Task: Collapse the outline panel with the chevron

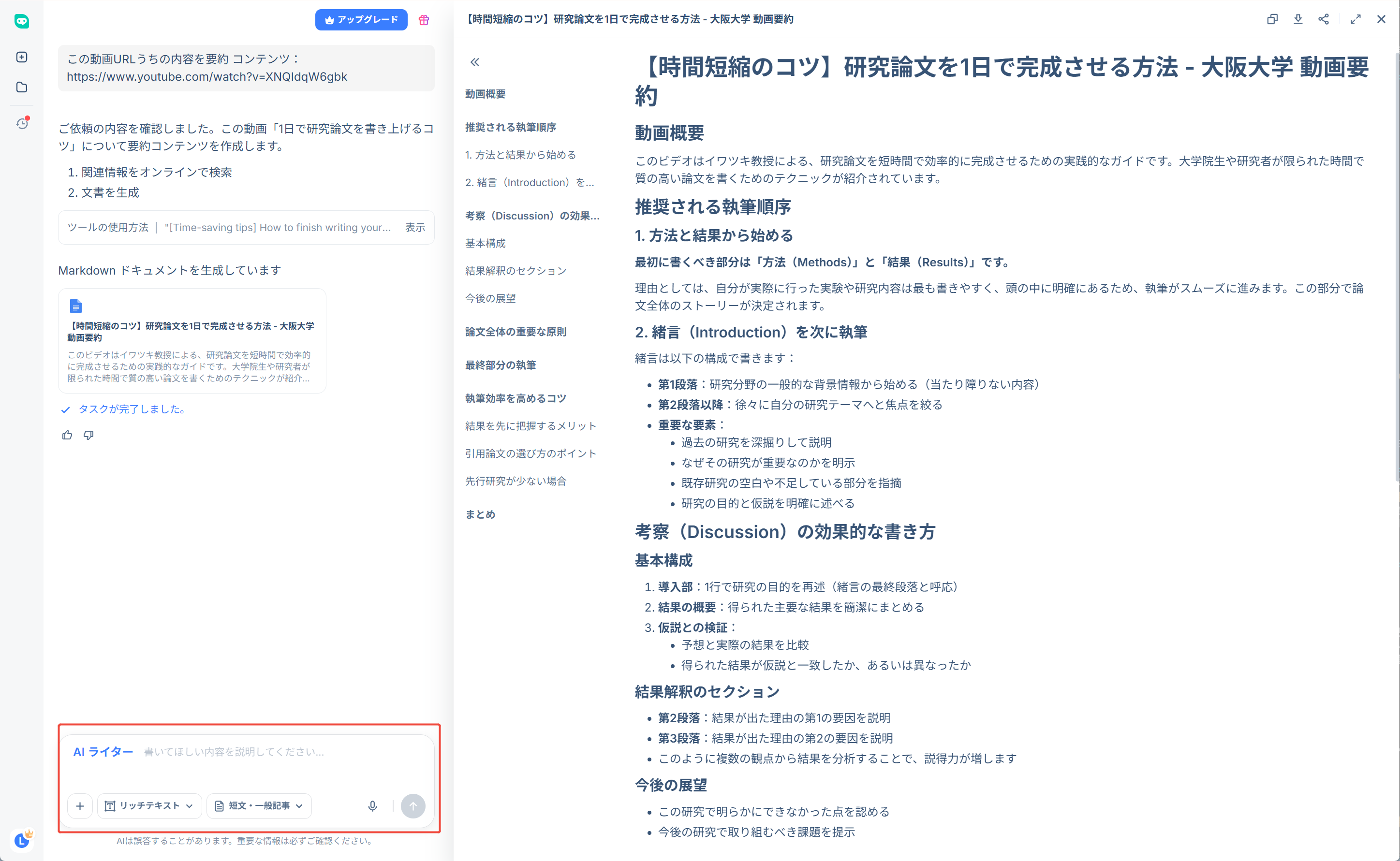Action: pos(474,61)
